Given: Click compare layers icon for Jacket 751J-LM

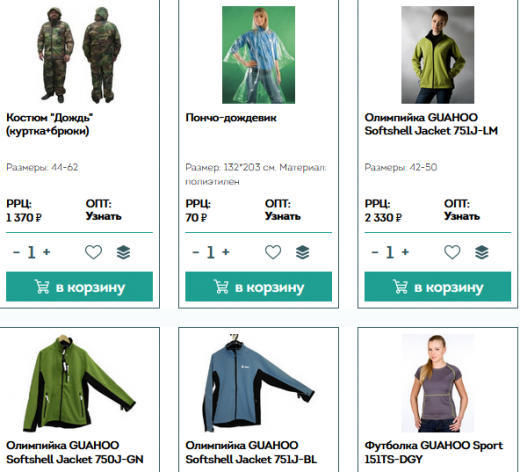Looking at the screenshot, I should [482, 252].
